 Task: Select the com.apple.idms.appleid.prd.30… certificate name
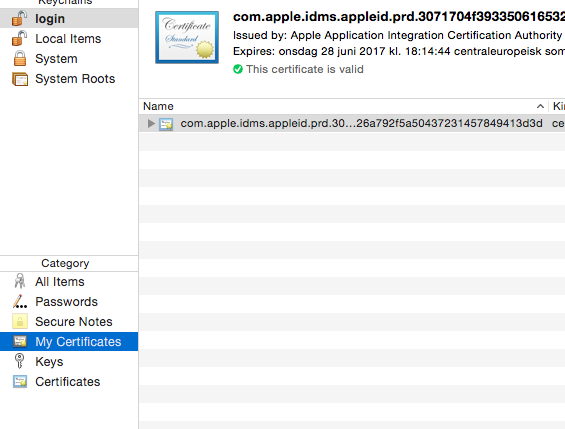361,124
